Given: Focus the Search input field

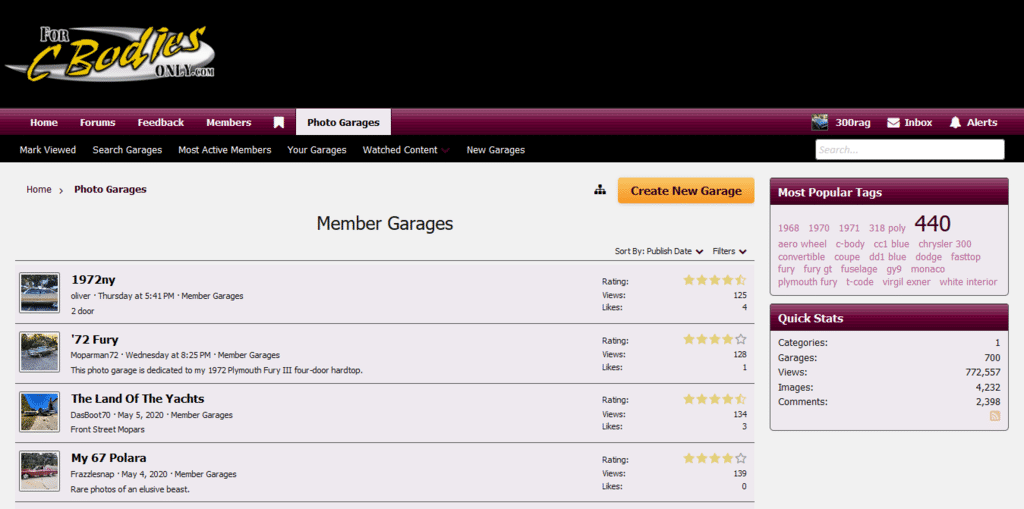Looking at the screenshot, I should tap(910, 150).
